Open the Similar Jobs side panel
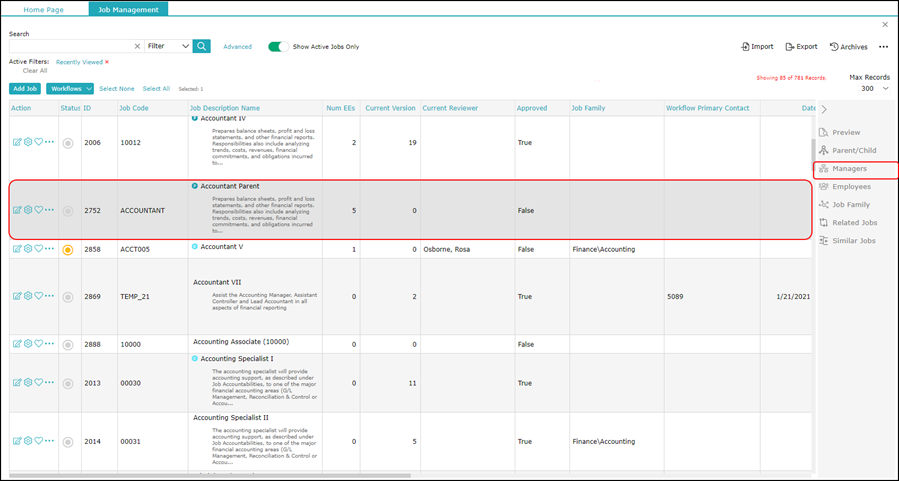The width and height of the screenshot is (899, 481). pos(847,241)
